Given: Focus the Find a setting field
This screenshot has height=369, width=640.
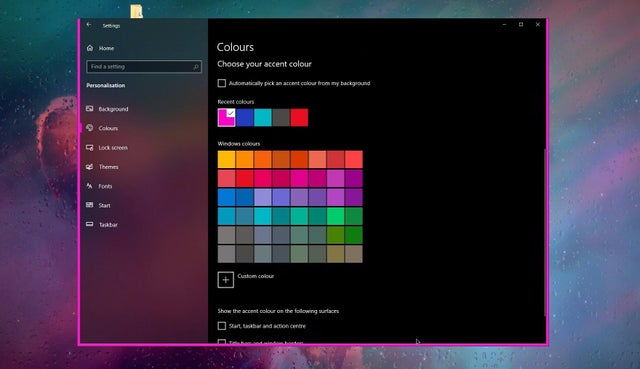Looking at the screenshot, I should tap(144, 67).
